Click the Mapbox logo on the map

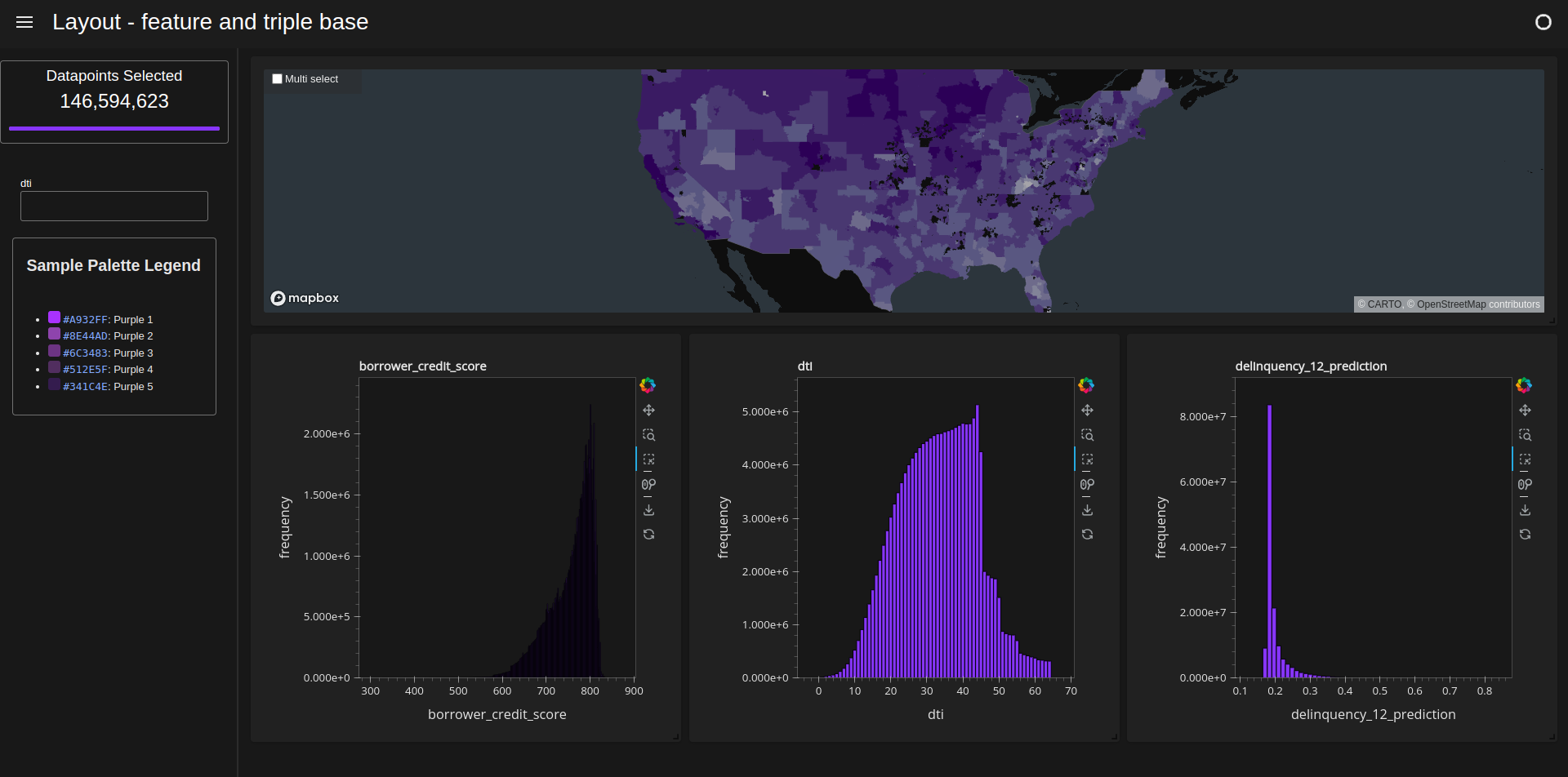coord(305,298)
